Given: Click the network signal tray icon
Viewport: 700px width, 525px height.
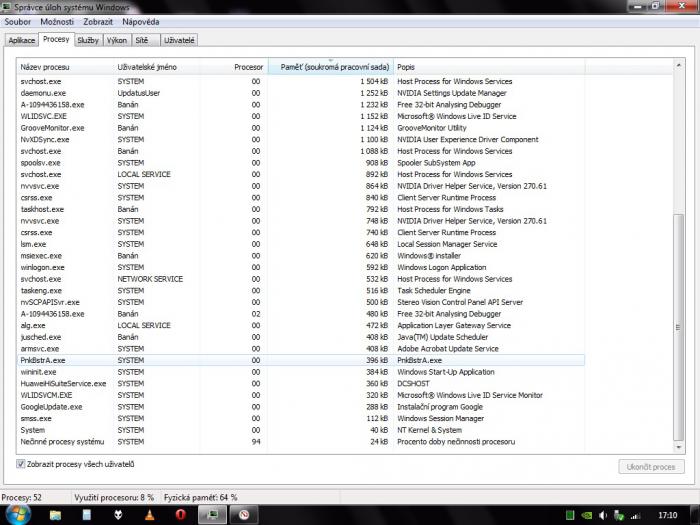Looking at the screenshot, I should 634,515.
